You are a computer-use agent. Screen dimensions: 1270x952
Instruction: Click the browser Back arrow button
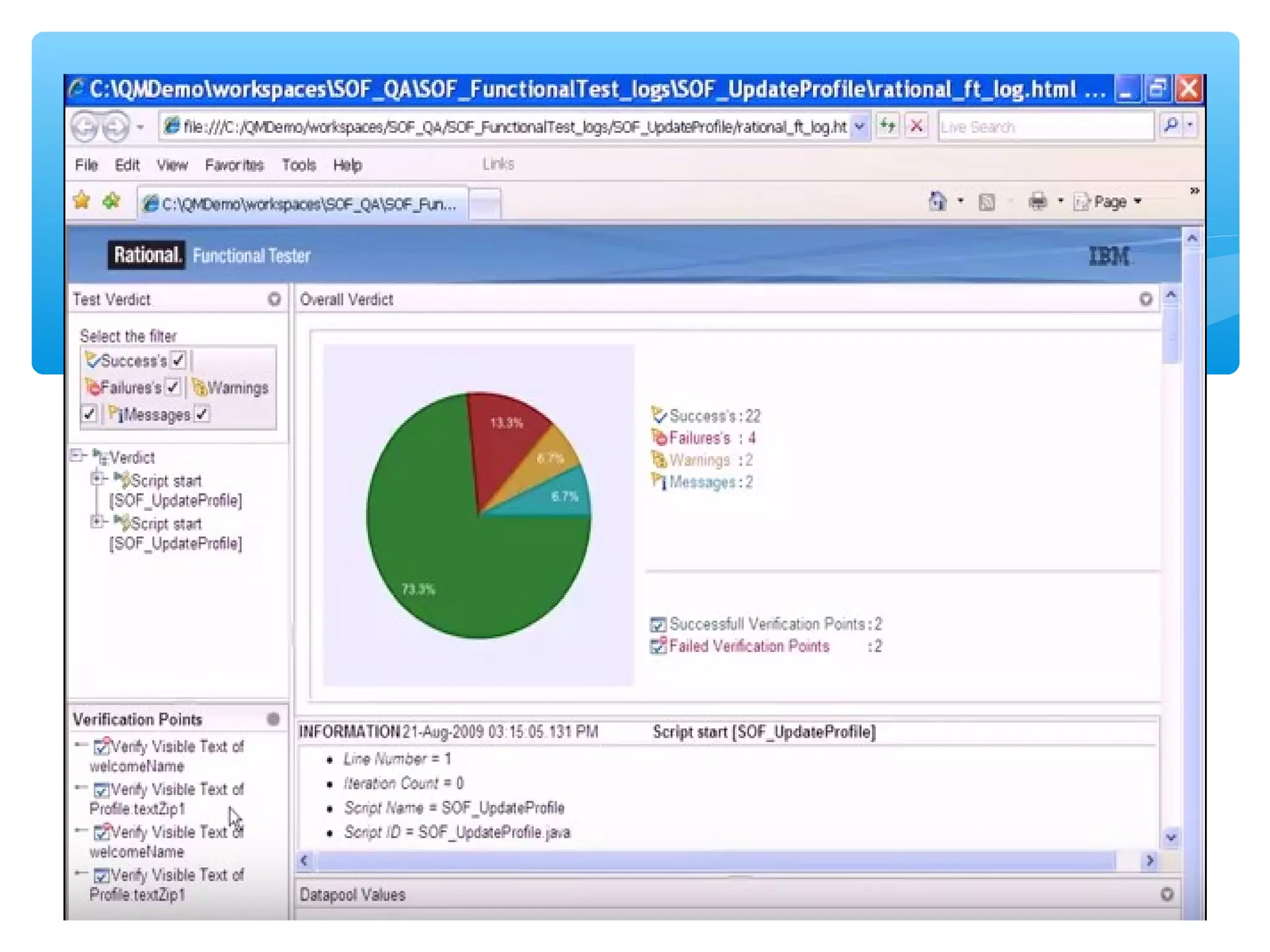86,127
